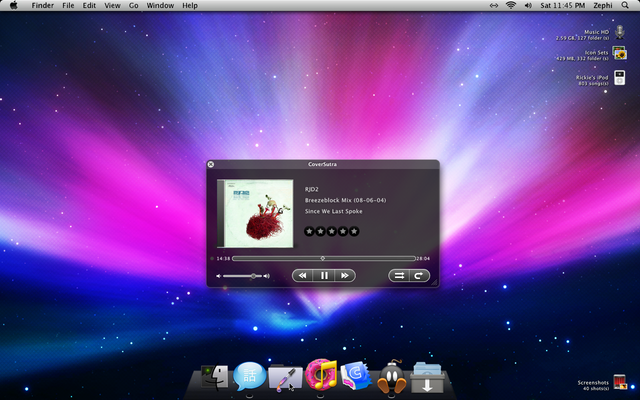Screen dimensions: 640x400
Task: Rate the track three stars
Action: (331, 231)
